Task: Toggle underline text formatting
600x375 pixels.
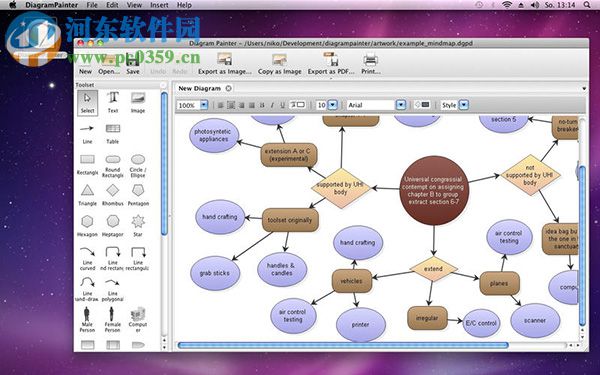Action: tap(282, 105)
